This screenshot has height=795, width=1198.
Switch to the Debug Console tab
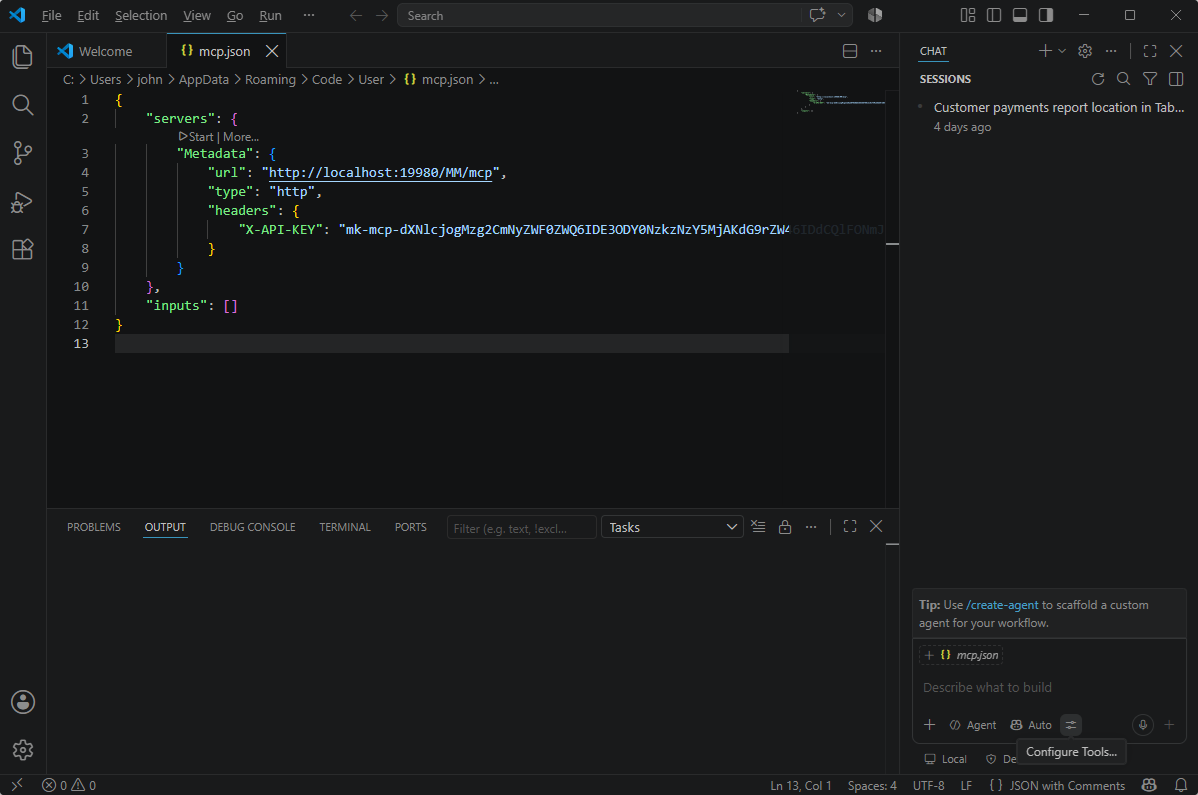(253, 527)
